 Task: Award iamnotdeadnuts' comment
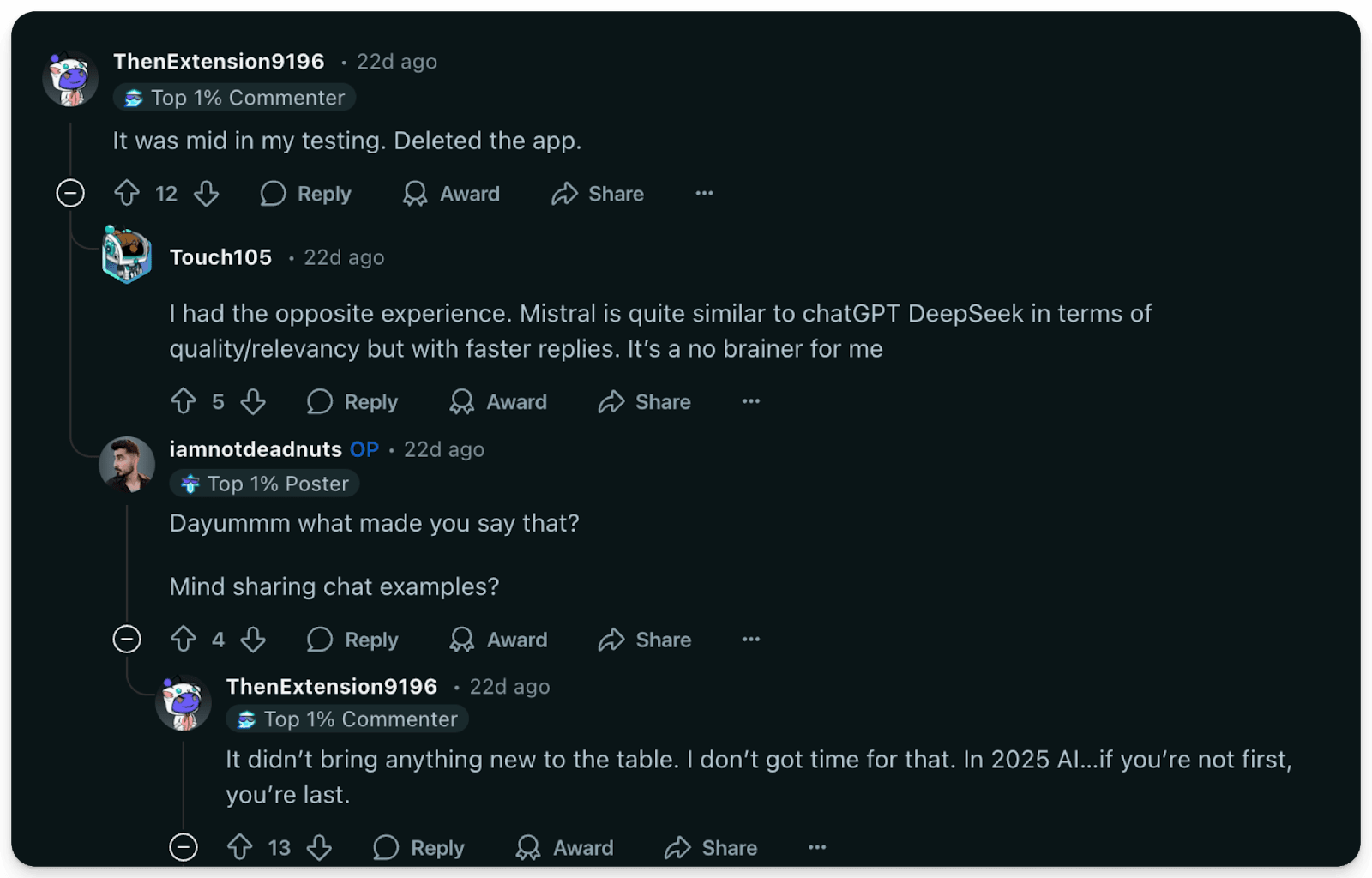[x=498, y=640]
